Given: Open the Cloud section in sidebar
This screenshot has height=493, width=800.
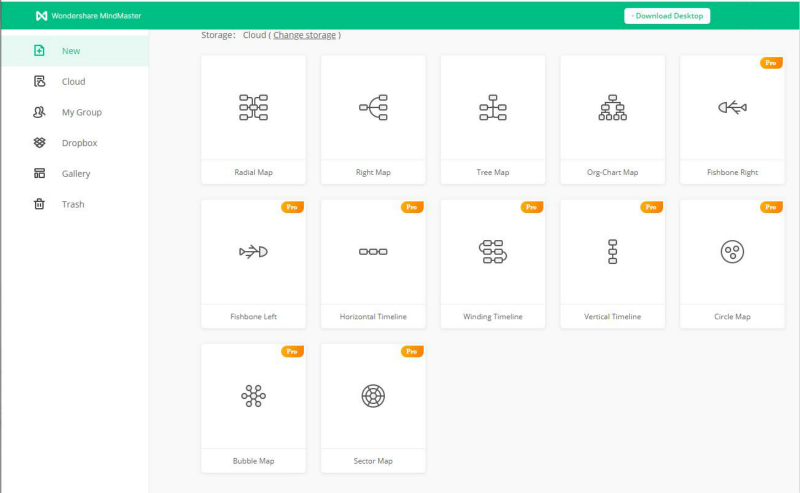Looking at the screenshot, I should pyautogui.click(x=73, y=82).
